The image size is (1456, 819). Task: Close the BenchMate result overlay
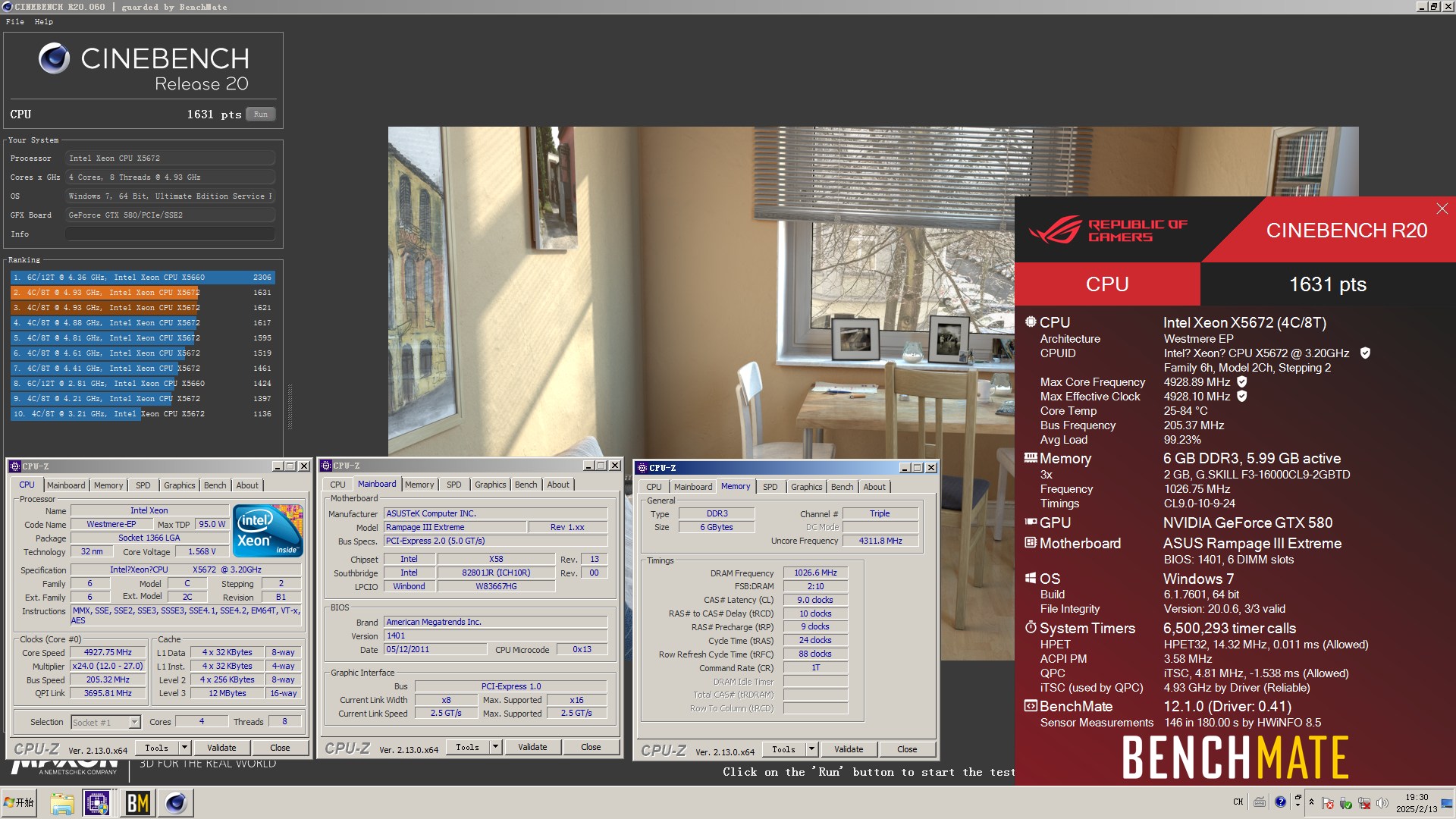[1442, 209]
